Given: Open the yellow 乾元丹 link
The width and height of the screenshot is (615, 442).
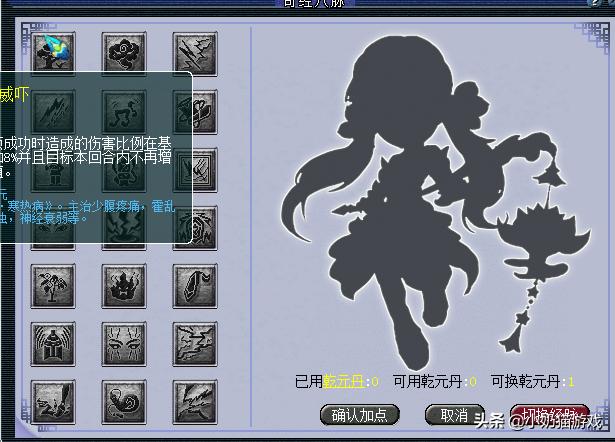Looking at the screenshot, I should click(x=344, y=381).
